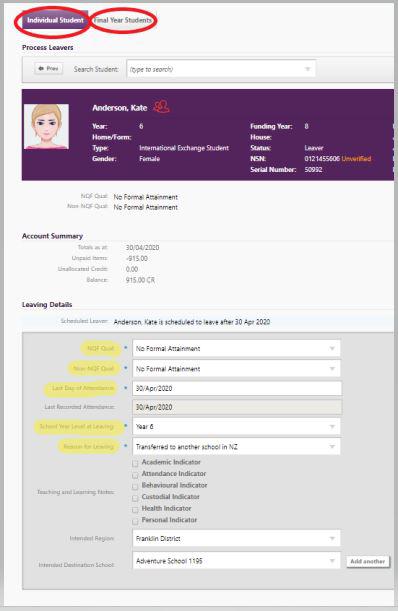Switch to Individual Student tab

click(55, 20)
